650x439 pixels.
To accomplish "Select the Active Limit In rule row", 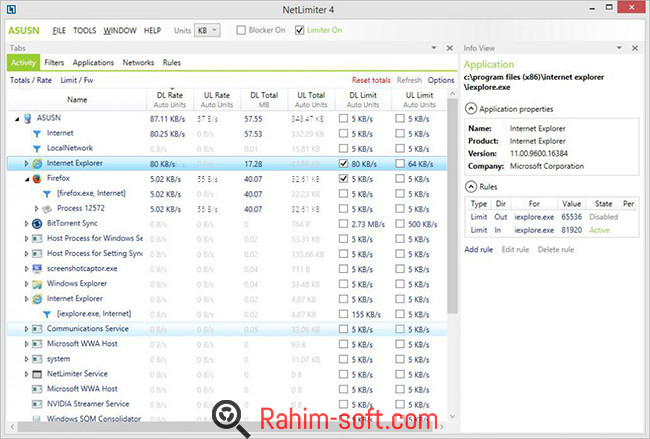I will click(552, 230).
